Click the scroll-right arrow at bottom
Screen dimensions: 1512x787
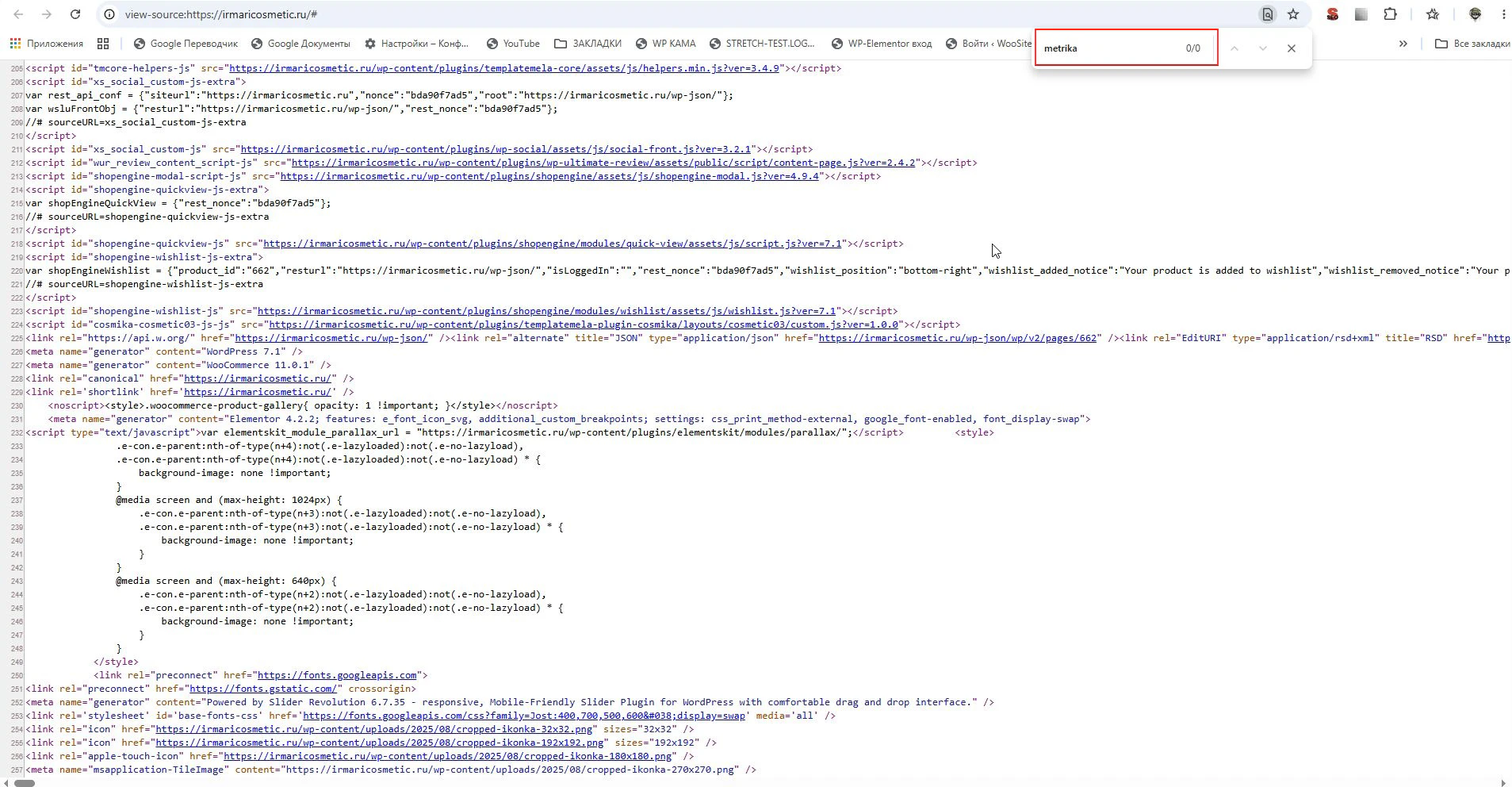[x=1505, y=783]
